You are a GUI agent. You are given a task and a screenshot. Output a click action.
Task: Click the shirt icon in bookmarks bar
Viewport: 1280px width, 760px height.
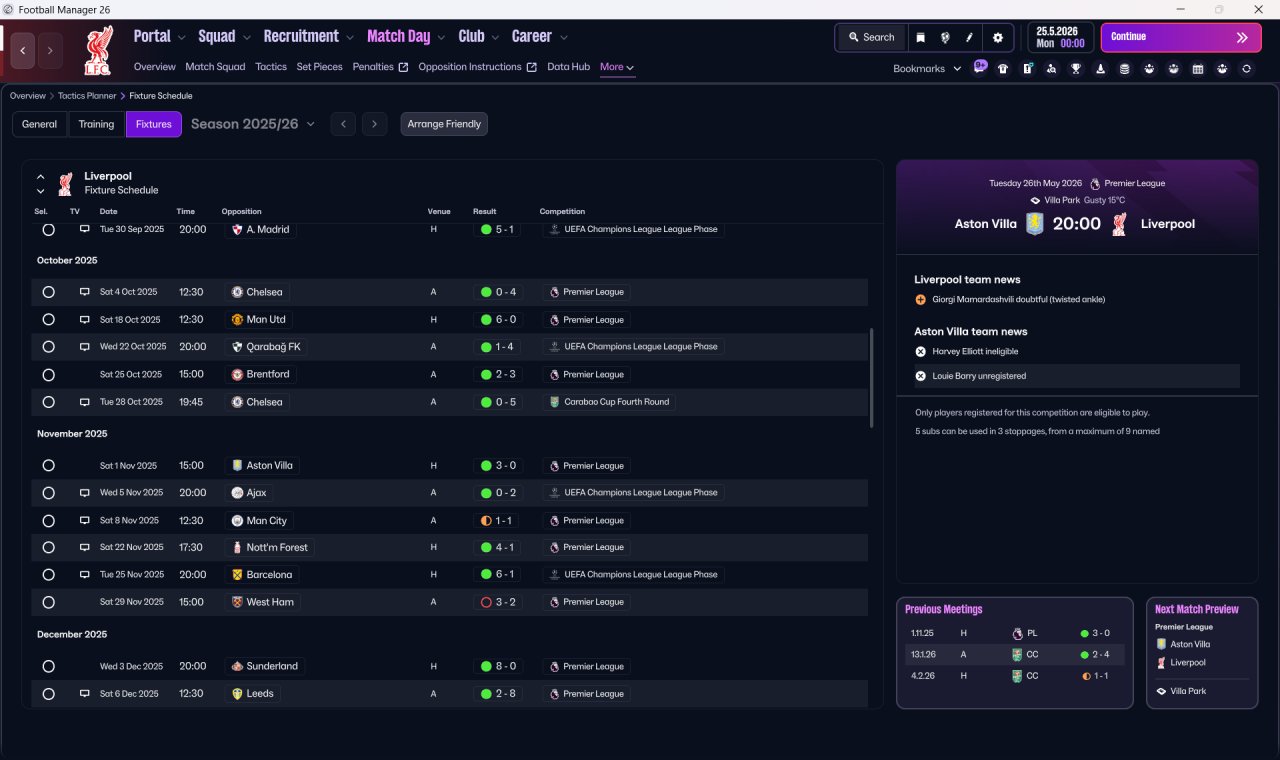point(1003,69)
